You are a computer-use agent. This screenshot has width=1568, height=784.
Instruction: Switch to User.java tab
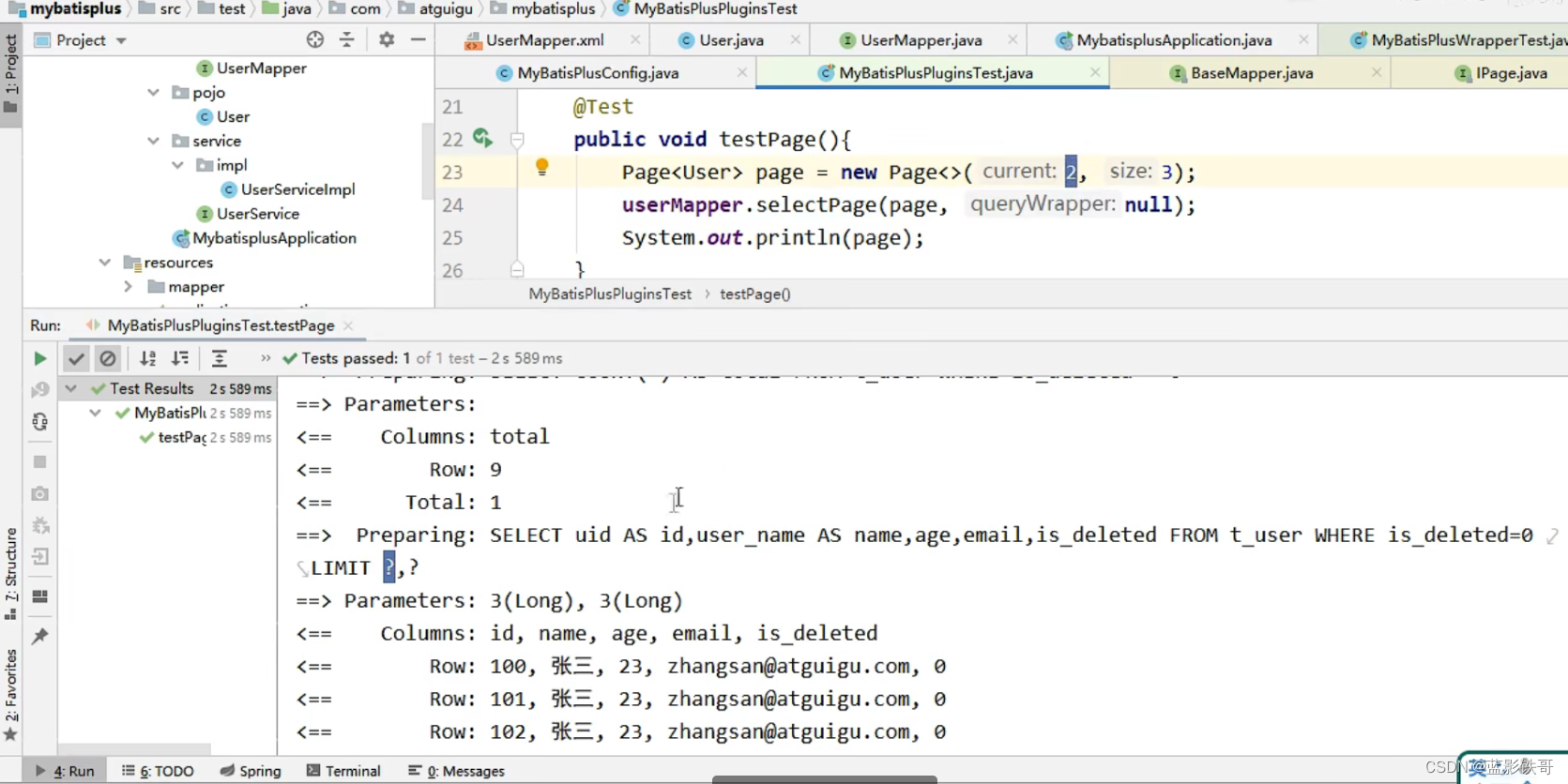(721, 40)
